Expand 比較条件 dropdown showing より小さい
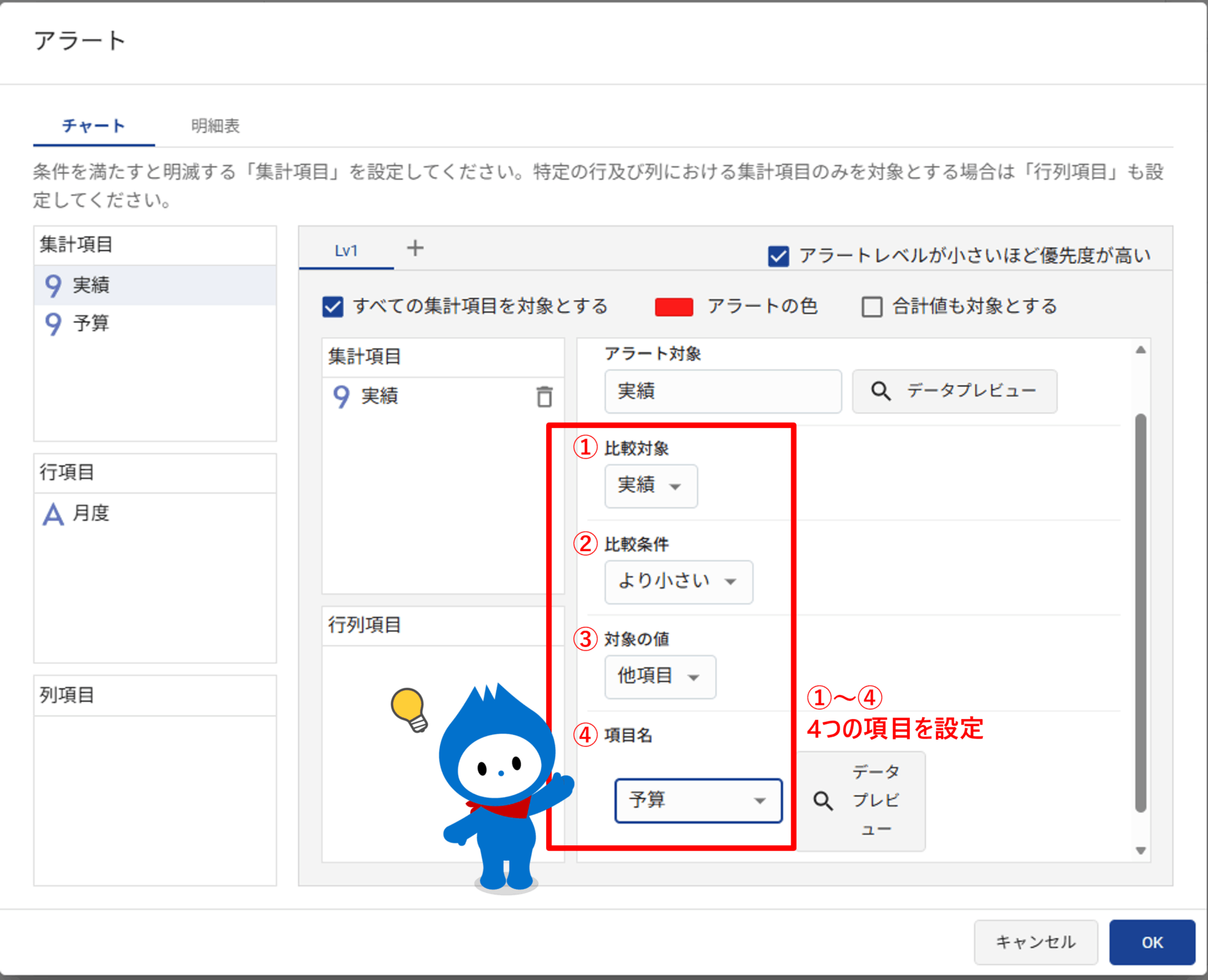This screenshot has height=980, width=1208. click(x=678, y=582)
